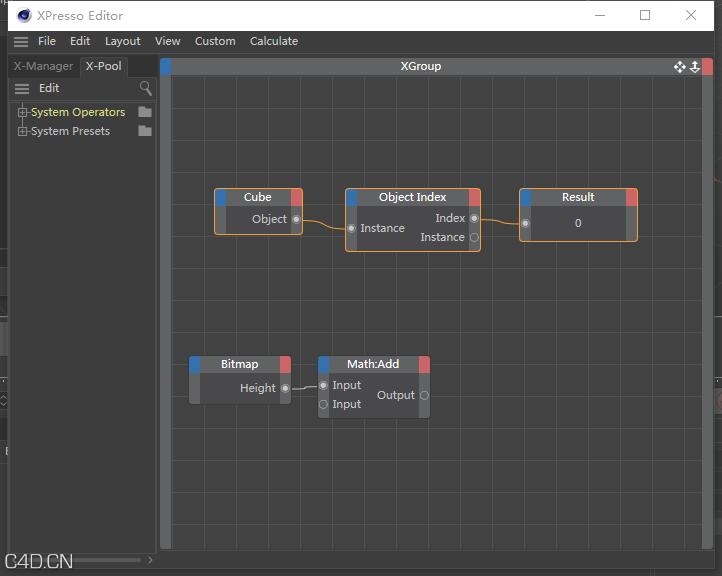
Task: Open the Custom menu
Action: [215, 41]
